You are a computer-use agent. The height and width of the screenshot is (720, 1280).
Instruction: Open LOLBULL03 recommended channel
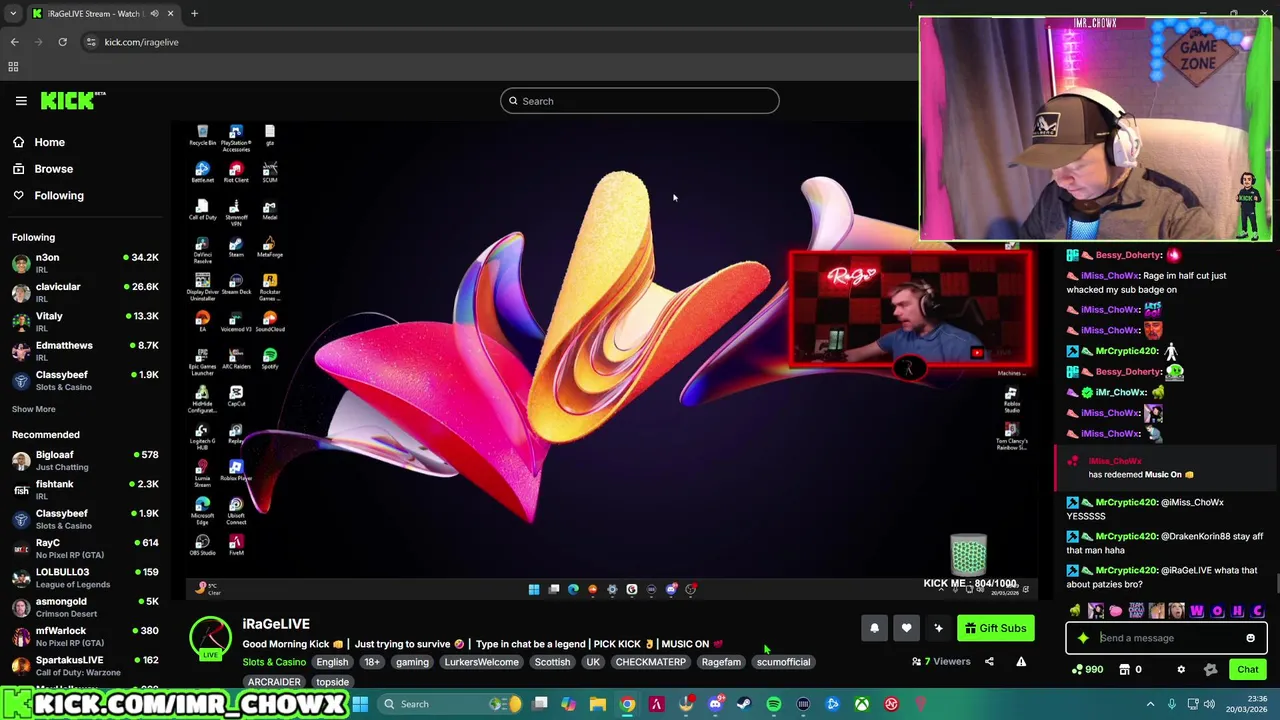[x=85, y=577]
